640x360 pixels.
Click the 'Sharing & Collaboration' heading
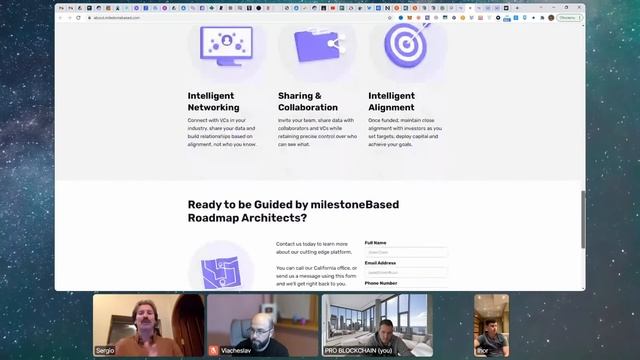tap(308, 102)
